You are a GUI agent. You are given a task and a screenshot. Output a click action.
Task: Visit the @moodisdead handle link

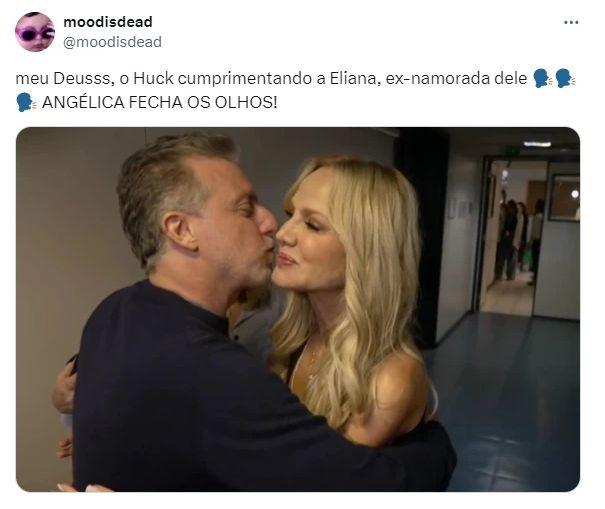pos(112,42)
